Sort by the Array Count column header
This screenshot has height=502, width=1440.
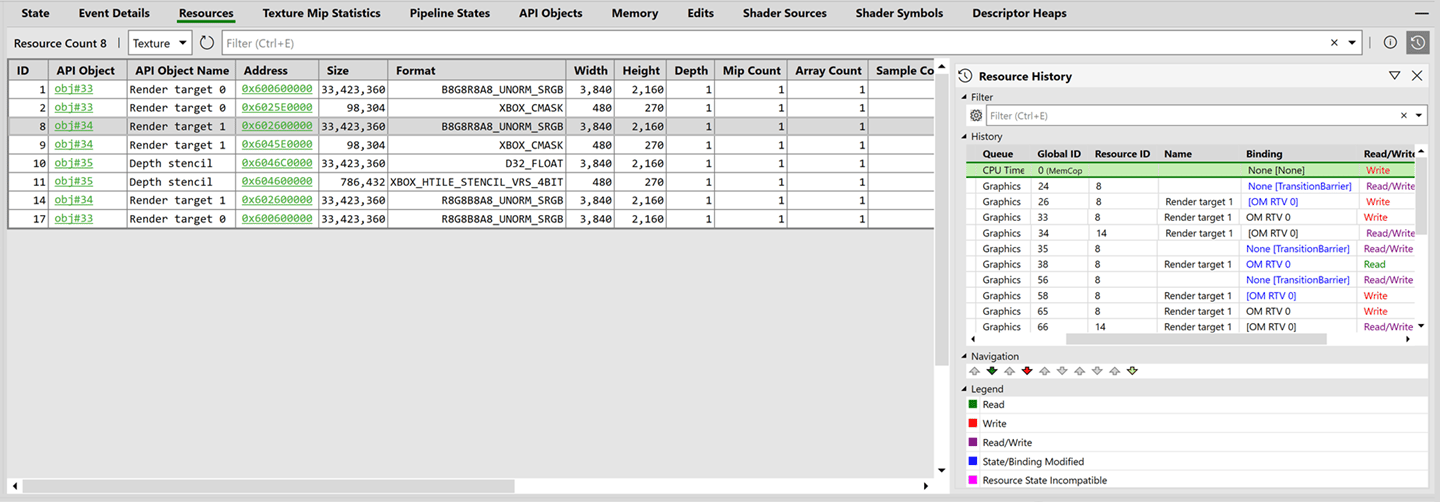pyautogui.click(x=828, y=70)
